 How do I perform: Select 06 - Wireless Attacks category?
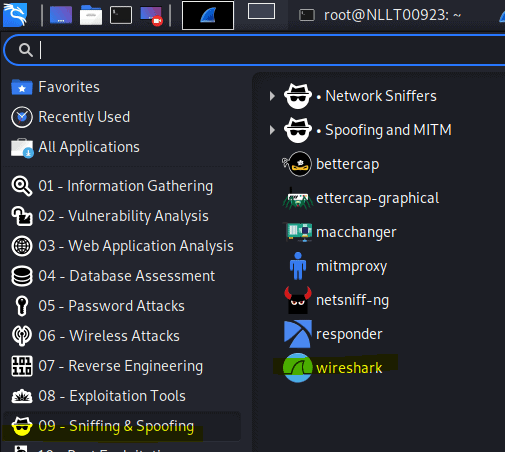[x=109, y=336]
